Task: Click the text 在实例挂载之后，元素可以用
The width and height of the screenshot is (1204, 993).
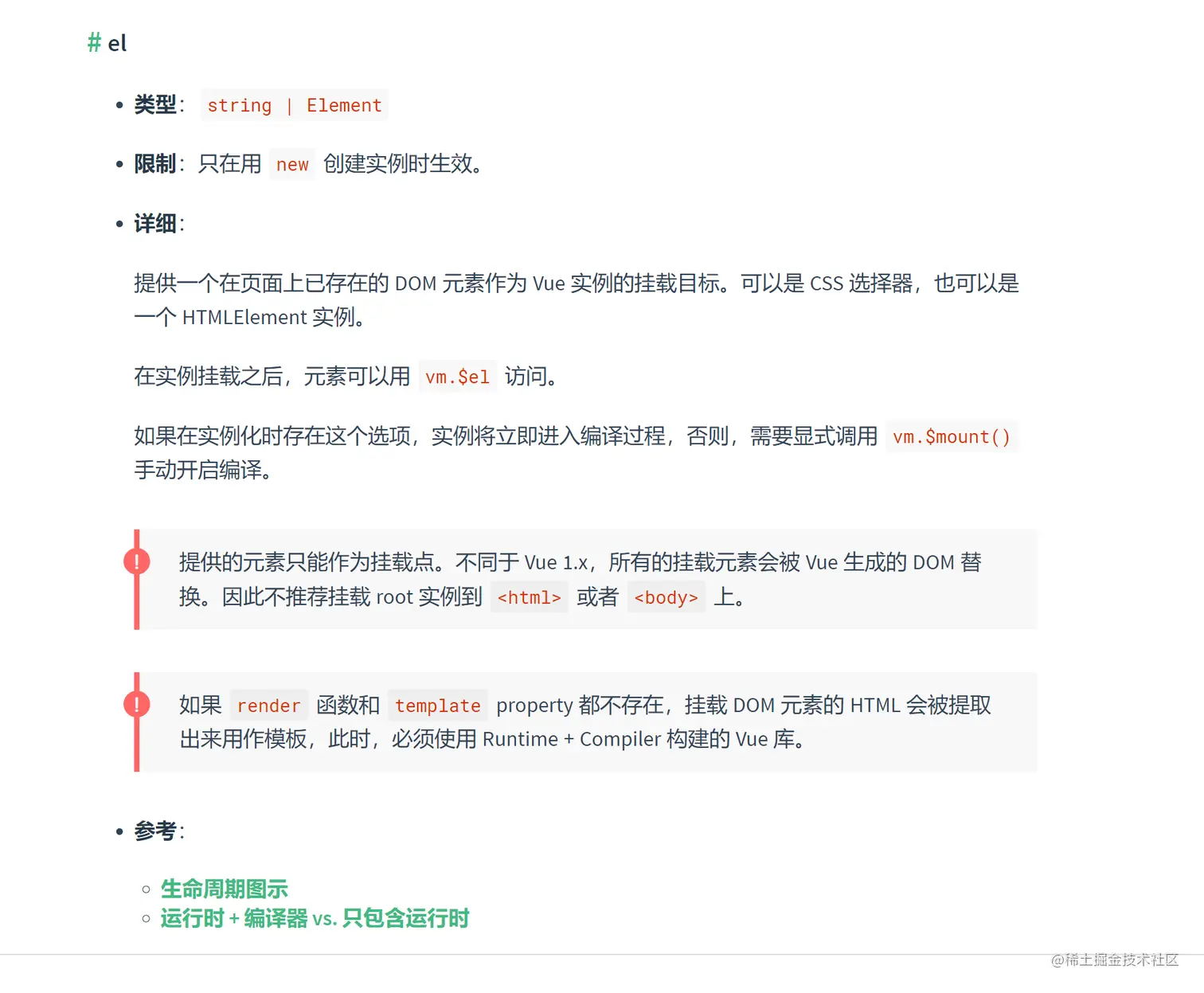Action: click(x=272, y=376)
